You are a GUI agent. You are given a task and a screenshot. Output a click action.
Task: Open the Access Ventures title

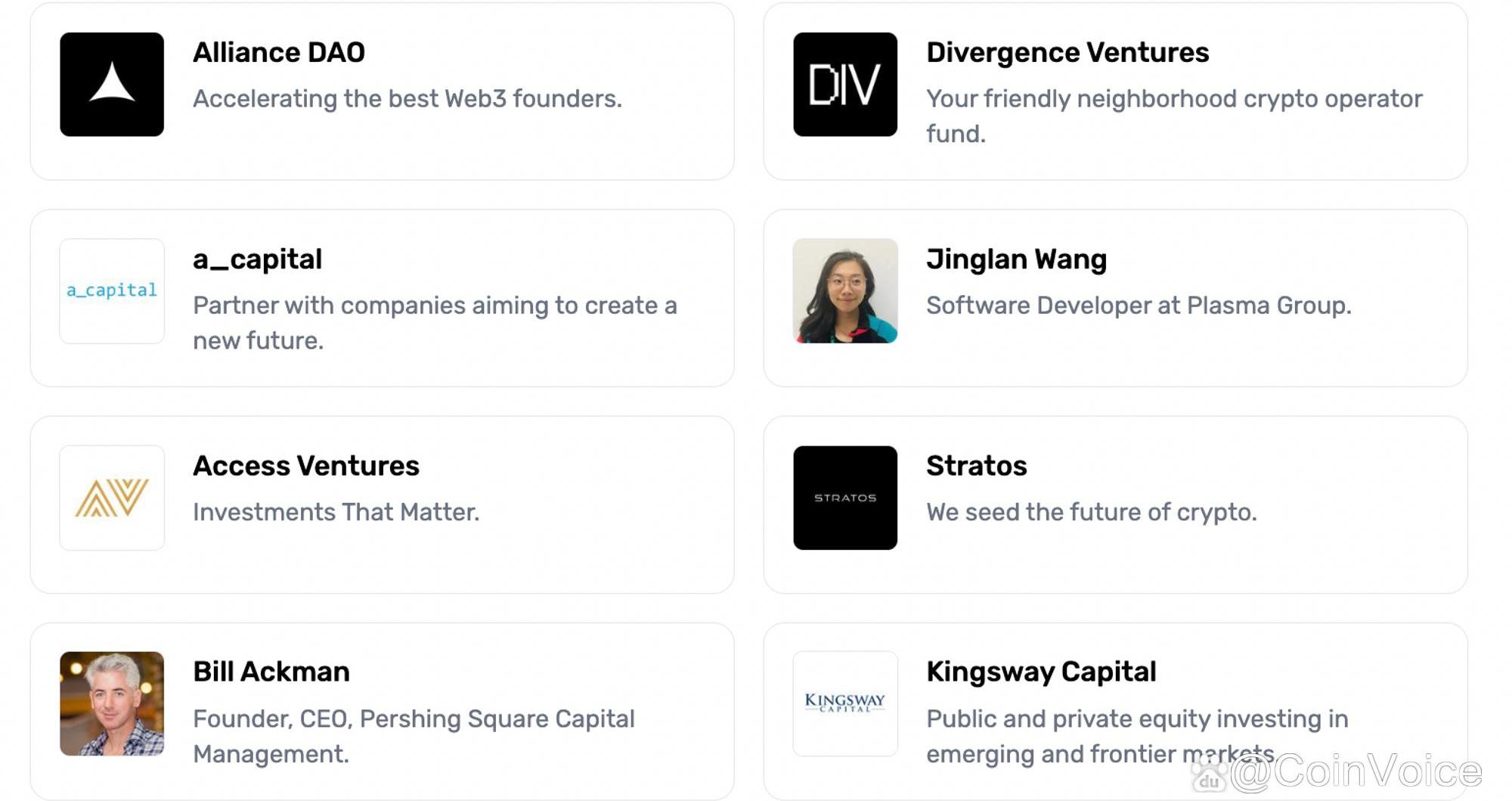pos(306,466)
